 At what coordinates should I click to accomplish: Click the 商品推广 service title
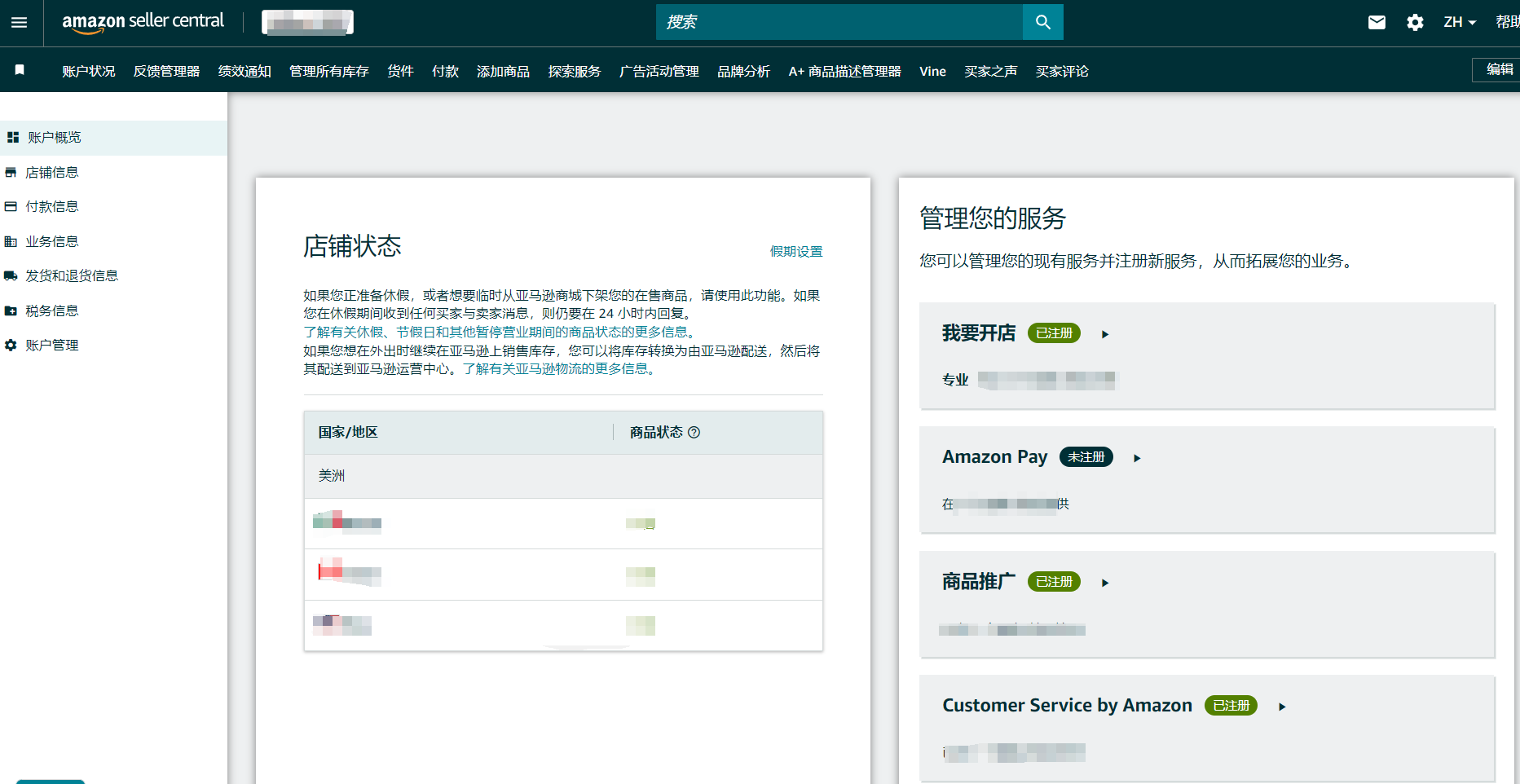979,582
